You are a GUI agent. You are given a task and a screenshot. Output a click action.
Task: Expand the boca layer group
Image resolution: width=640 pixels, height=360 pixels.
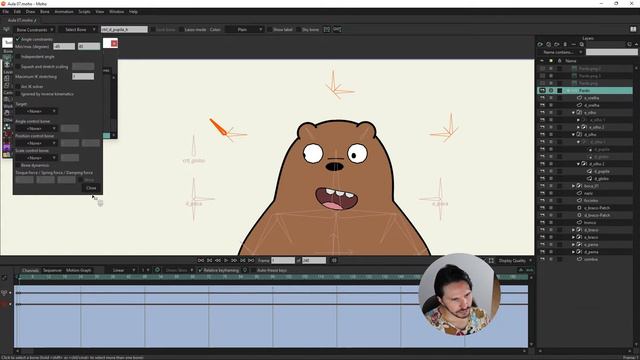[x=573, y=186]
